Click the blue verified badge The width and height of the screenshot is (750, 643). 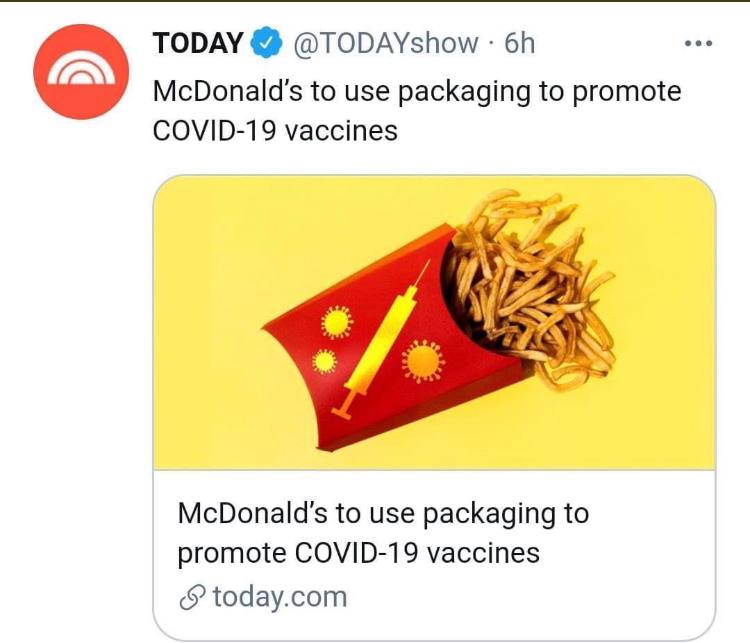click(266, 43)
